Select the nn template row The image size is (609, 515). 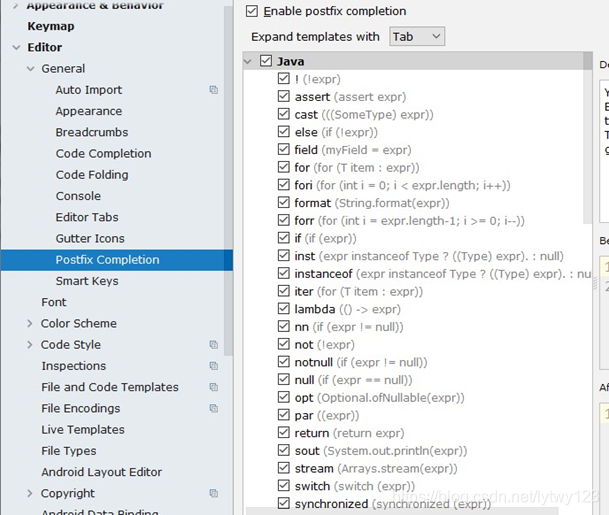point(349,327)
